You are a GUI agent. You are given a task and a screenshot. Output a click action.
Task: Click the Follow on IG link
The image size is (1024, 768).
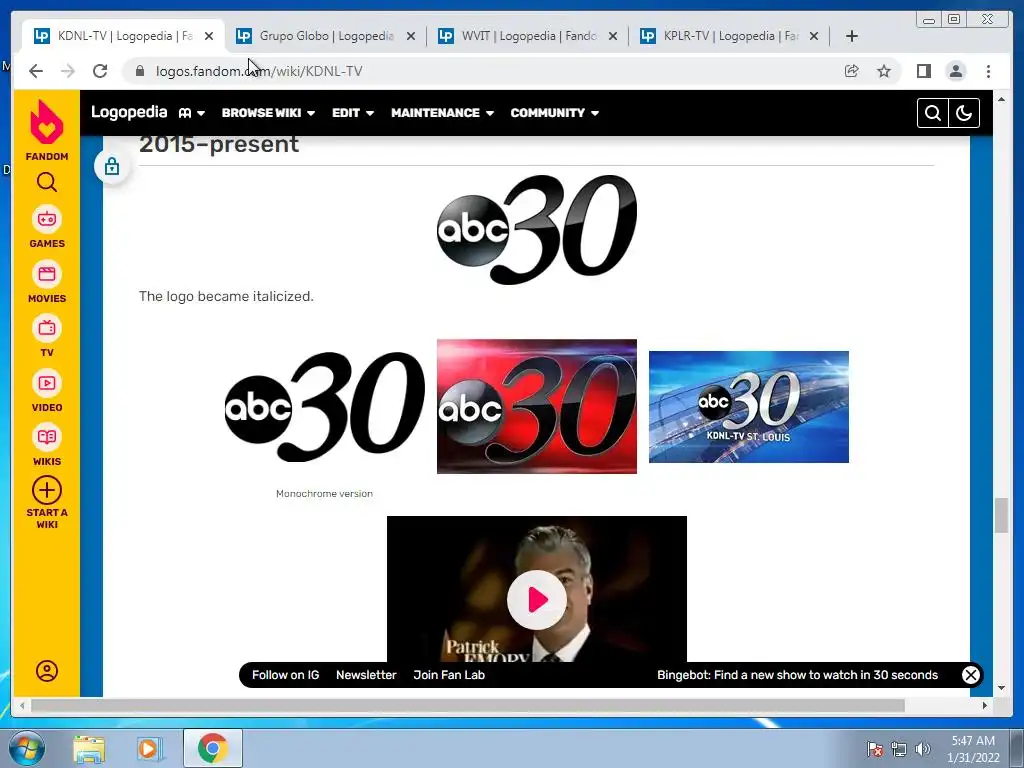[x=285, y=675]
